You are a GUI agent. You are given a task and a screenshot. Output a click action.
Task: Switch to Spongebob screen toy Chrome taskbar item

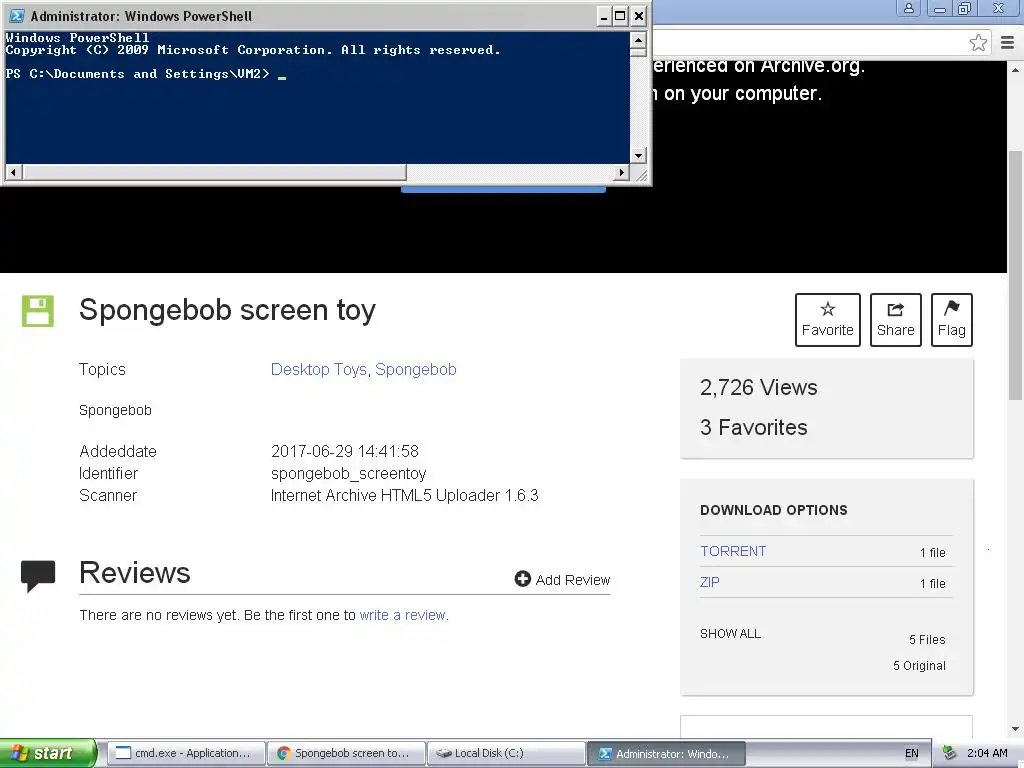(x=346, y=753)
